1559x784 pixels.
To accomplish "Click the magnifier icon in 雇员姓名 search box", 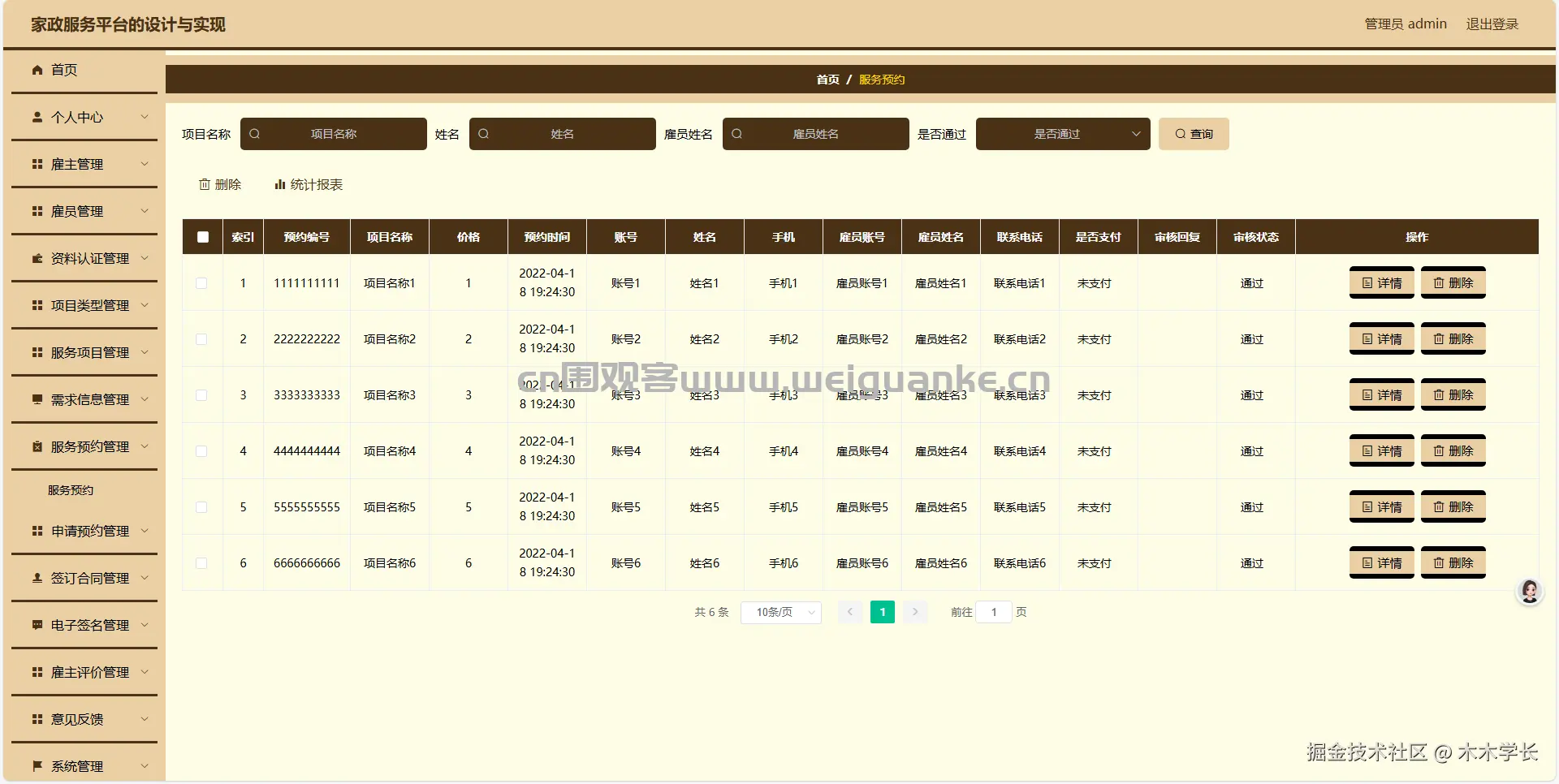I will pos(737,134).
